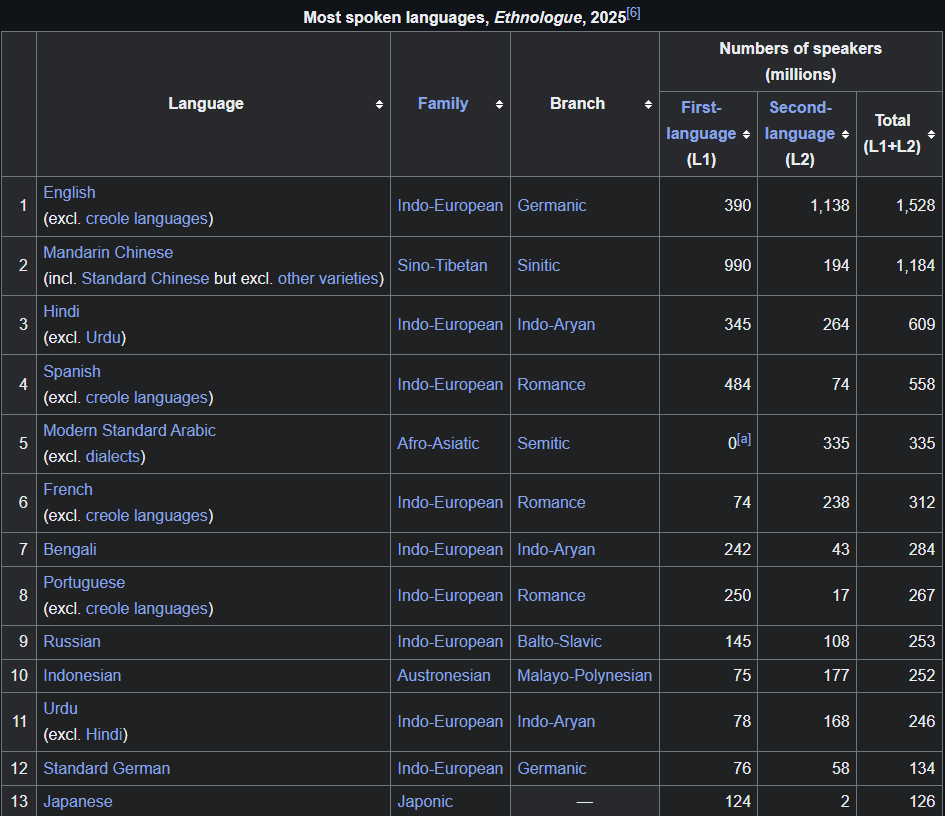Sort by First-language (L1) sort arrows
Screen dimensions: 945x816
coord(746,134)
